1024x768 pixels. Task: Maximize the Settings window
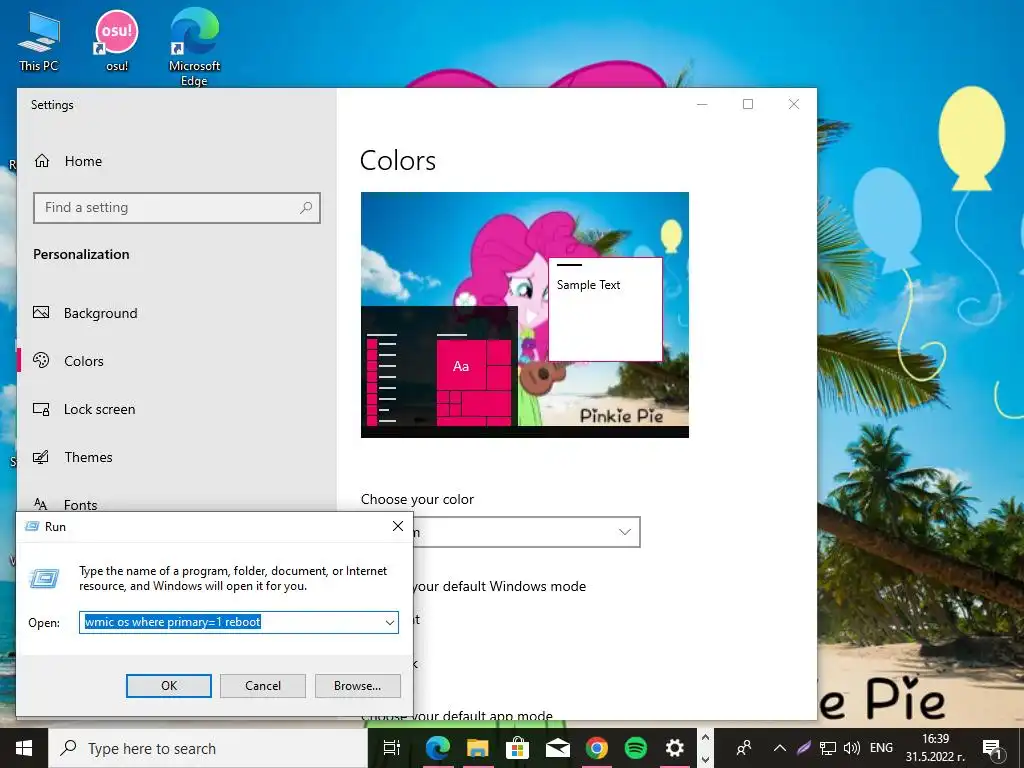748,104
